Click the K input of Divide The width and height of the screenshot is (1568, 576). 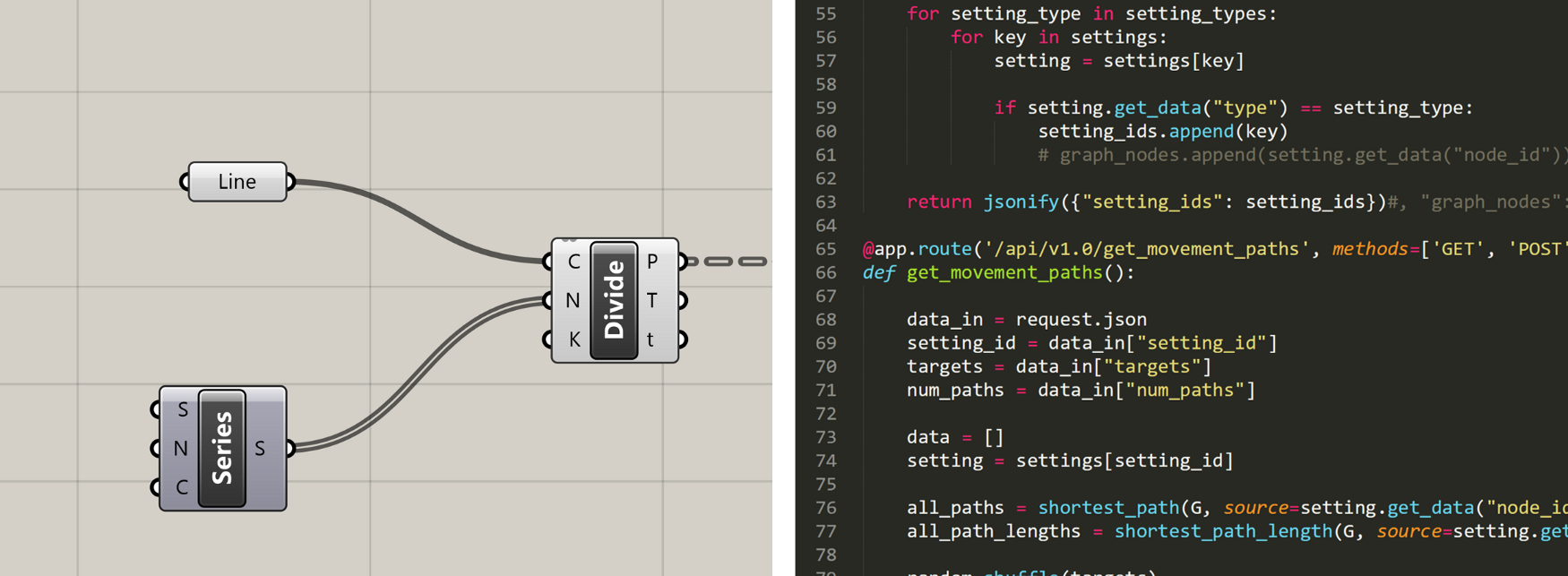click(x=573, y=340)
